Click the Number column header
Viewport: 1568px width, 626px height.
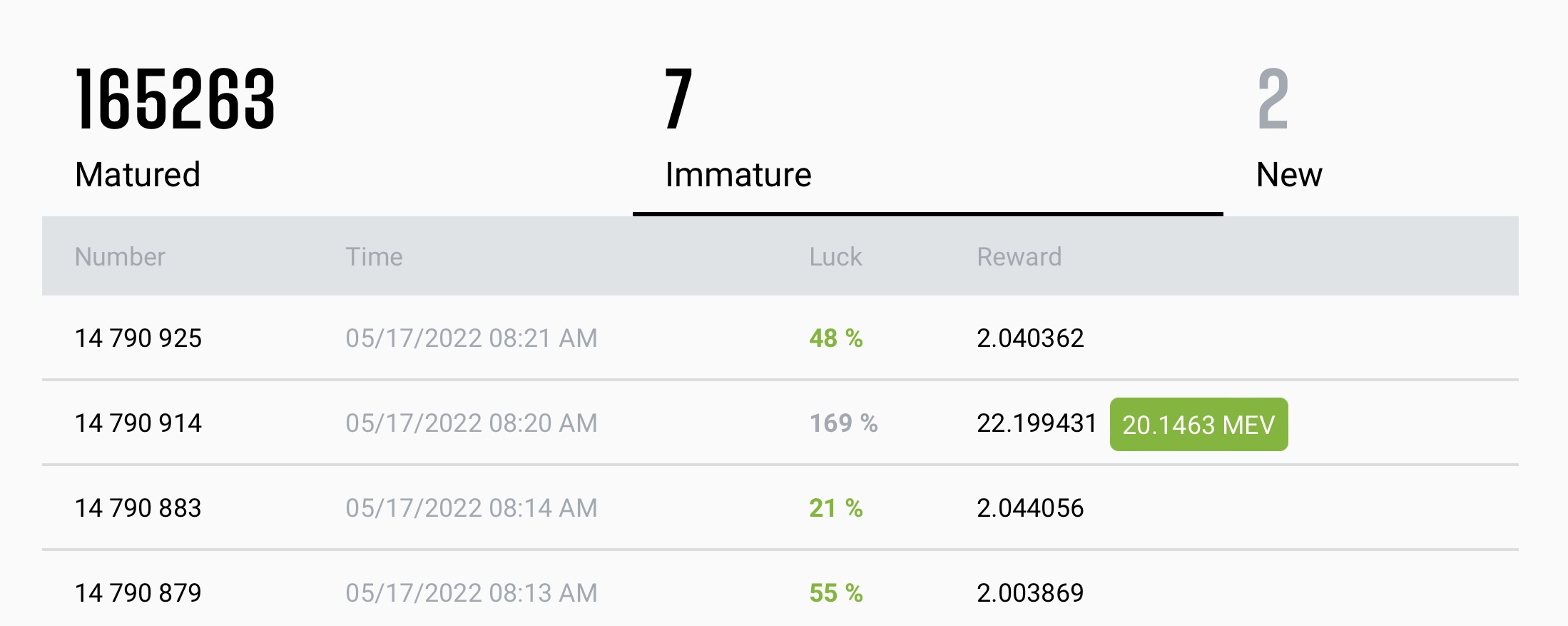pos(120,257)
